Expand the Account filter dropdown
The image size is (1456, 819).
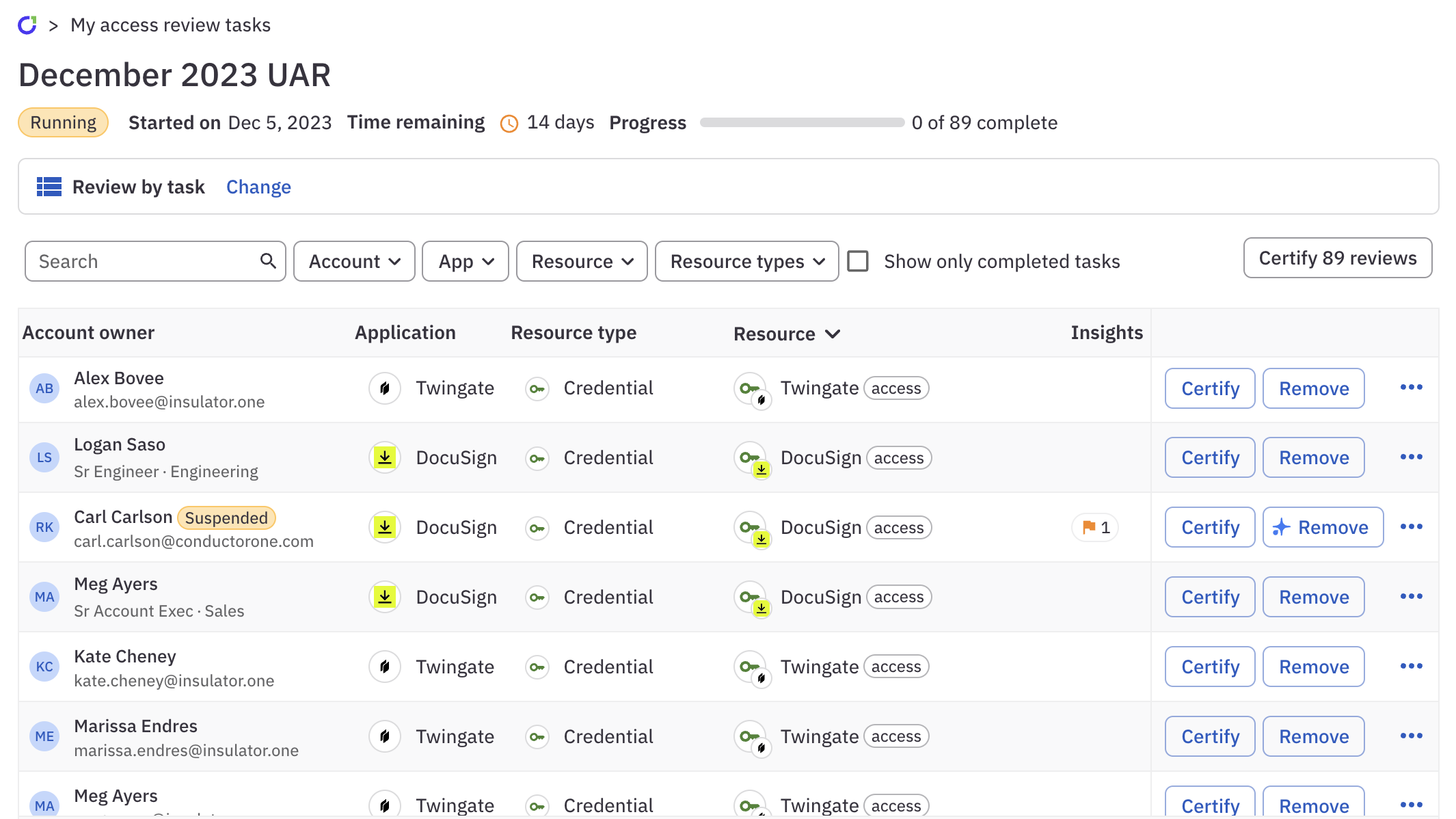point(353,261)
